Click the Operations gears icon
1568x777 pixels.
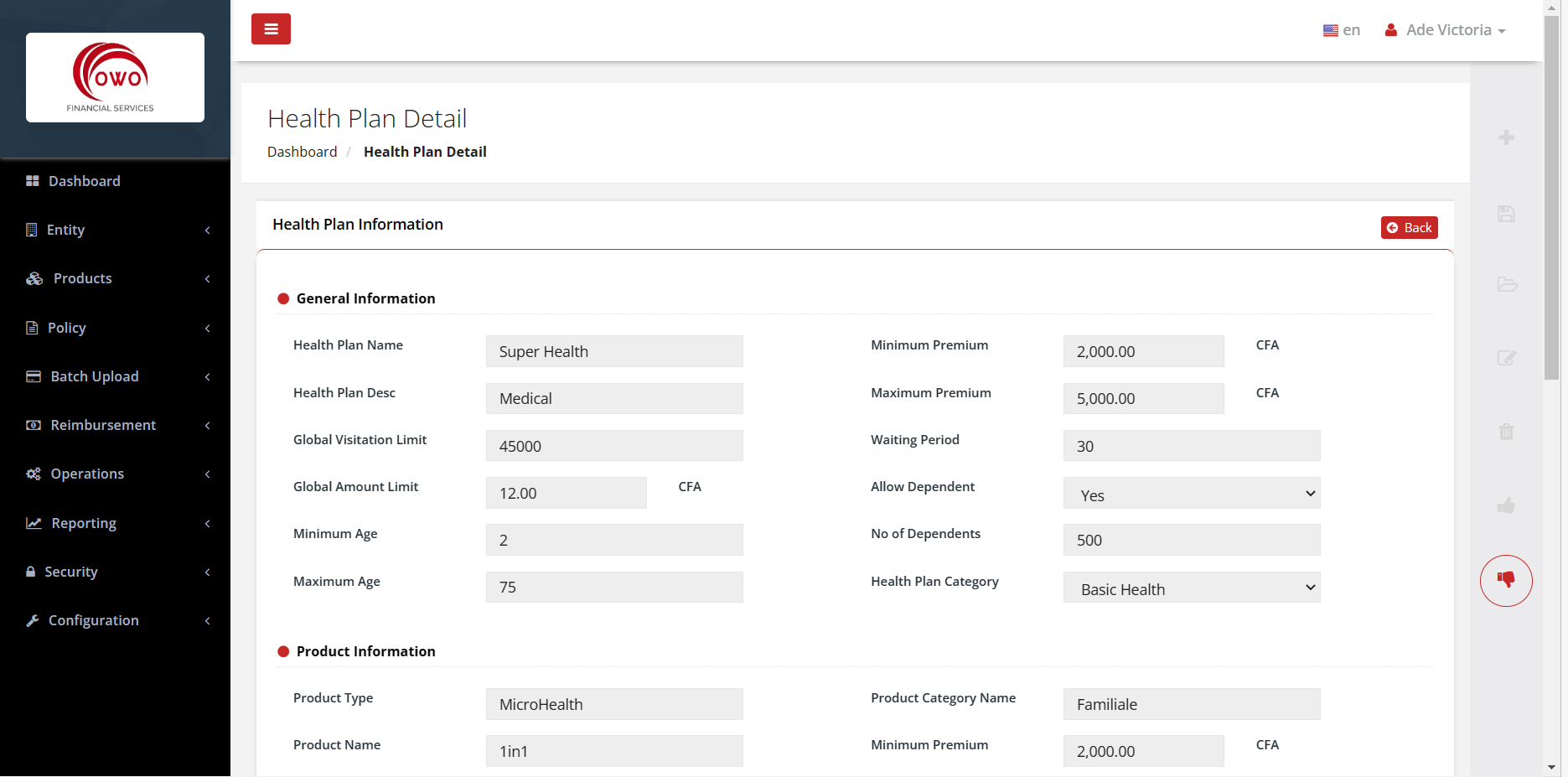(34, 474)
